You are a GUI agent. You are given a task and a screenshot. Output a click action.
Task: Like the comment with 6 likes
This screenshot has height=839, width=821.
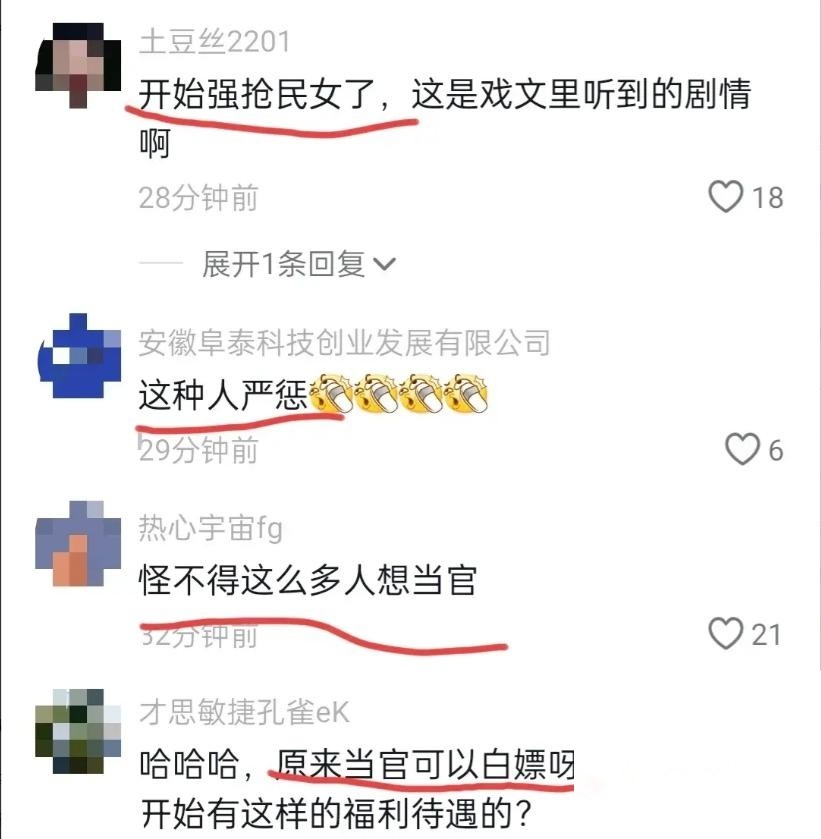click(742, 449)
